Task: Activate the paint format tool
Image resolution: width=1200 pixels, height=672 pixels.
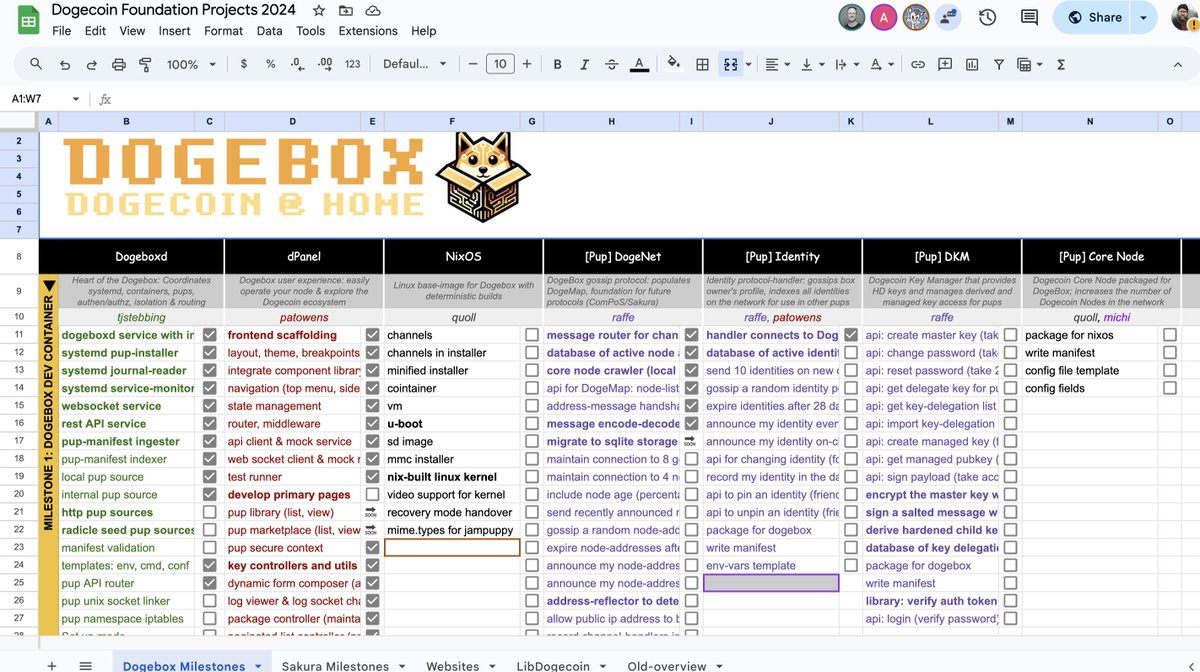Action: [145, 64]
